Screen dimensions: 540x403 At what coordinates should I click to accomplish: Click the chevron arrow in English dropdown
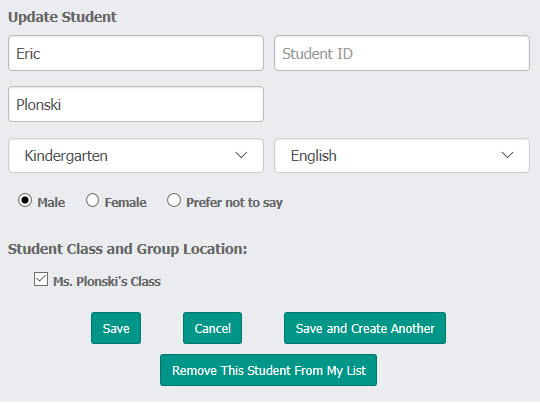[507, 155]
